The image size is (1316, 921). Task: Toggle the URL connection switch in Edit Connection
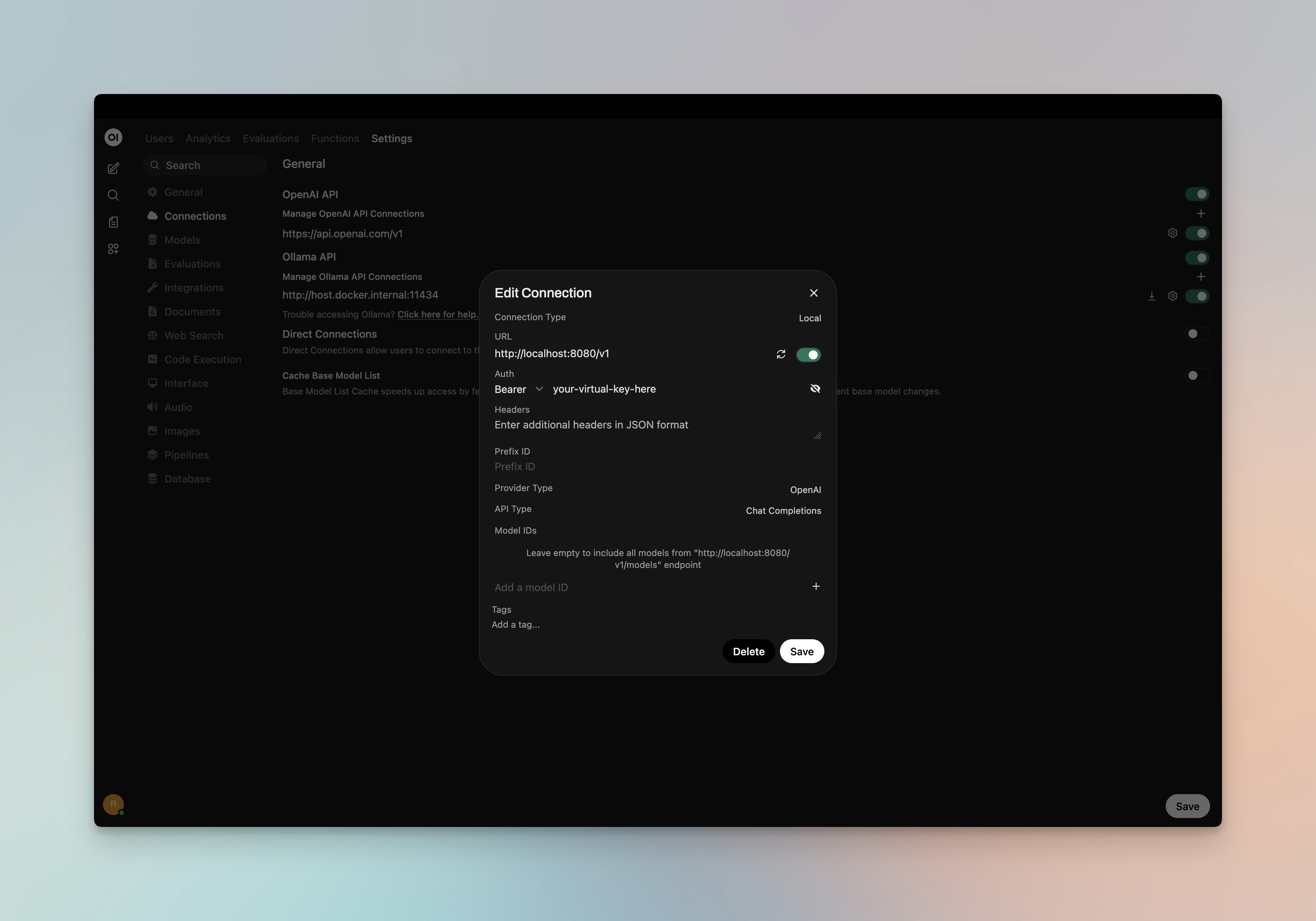(808, 355)
